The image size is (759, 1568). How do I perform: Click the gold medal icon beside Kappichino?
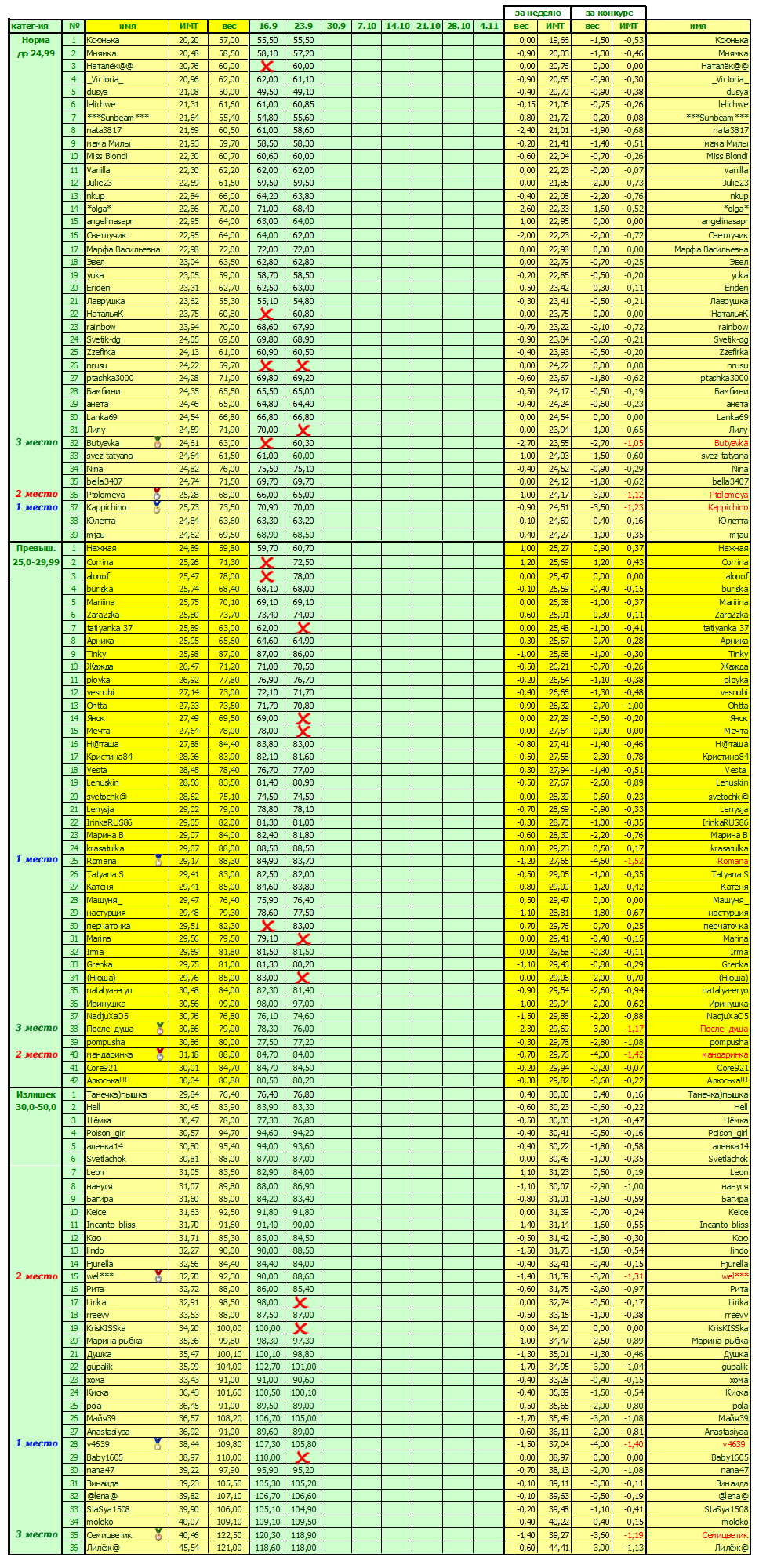[158, 507]
